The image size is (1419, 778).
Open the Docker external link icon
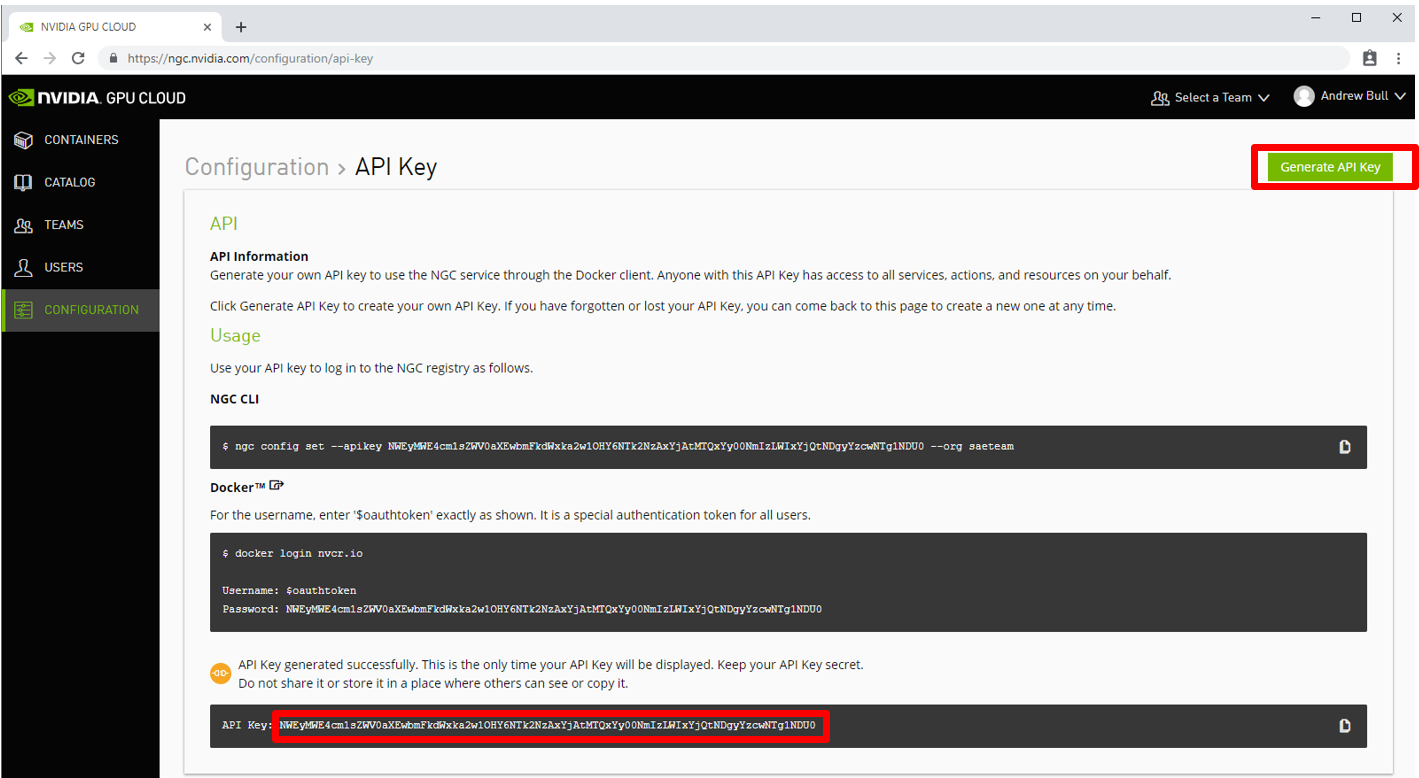pyautogui.click(x=277, y=486)
